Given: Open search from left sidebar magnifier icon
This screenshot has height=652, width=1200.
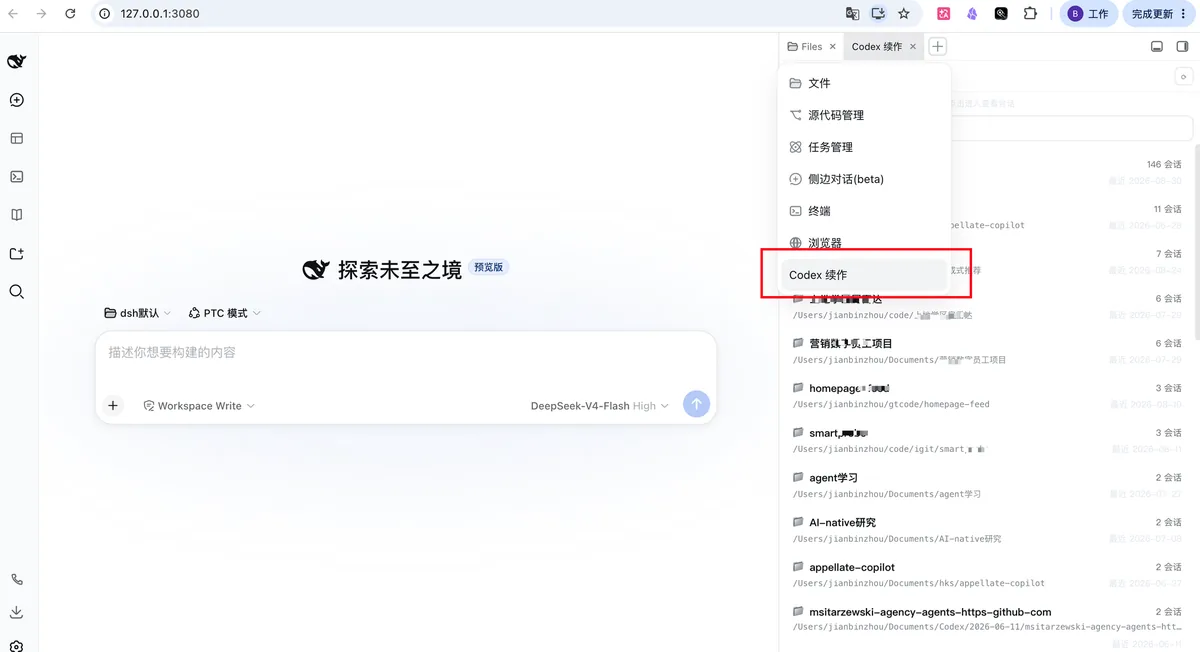Looking at the screenshot, I should click(x=16, y=292).
